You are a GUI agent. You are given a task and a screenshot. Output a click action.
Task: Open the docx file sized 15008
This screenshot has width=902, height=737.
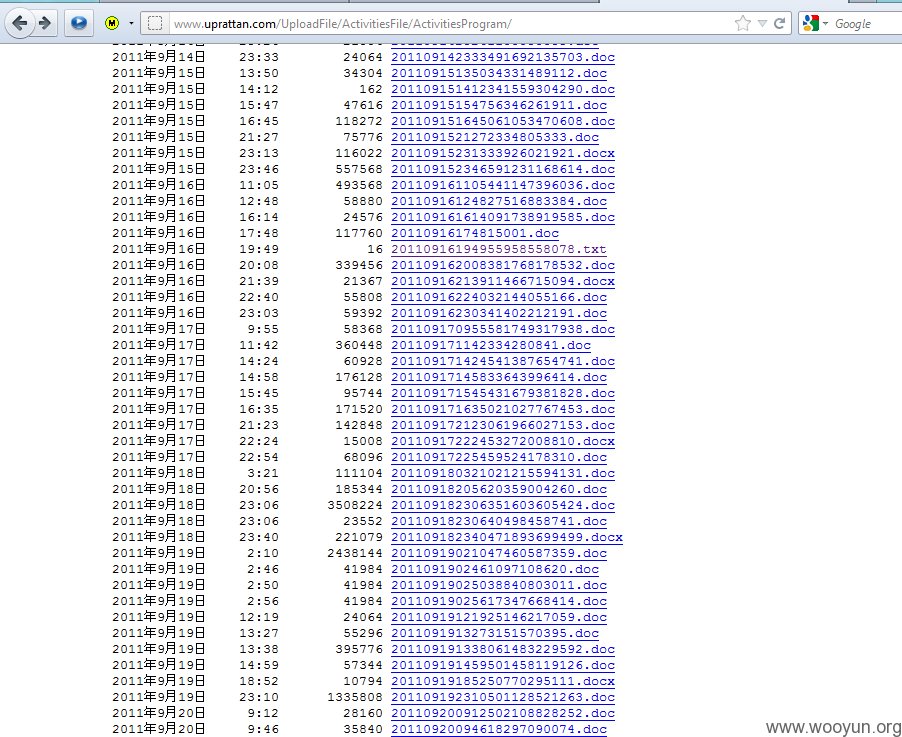[503, 442]
